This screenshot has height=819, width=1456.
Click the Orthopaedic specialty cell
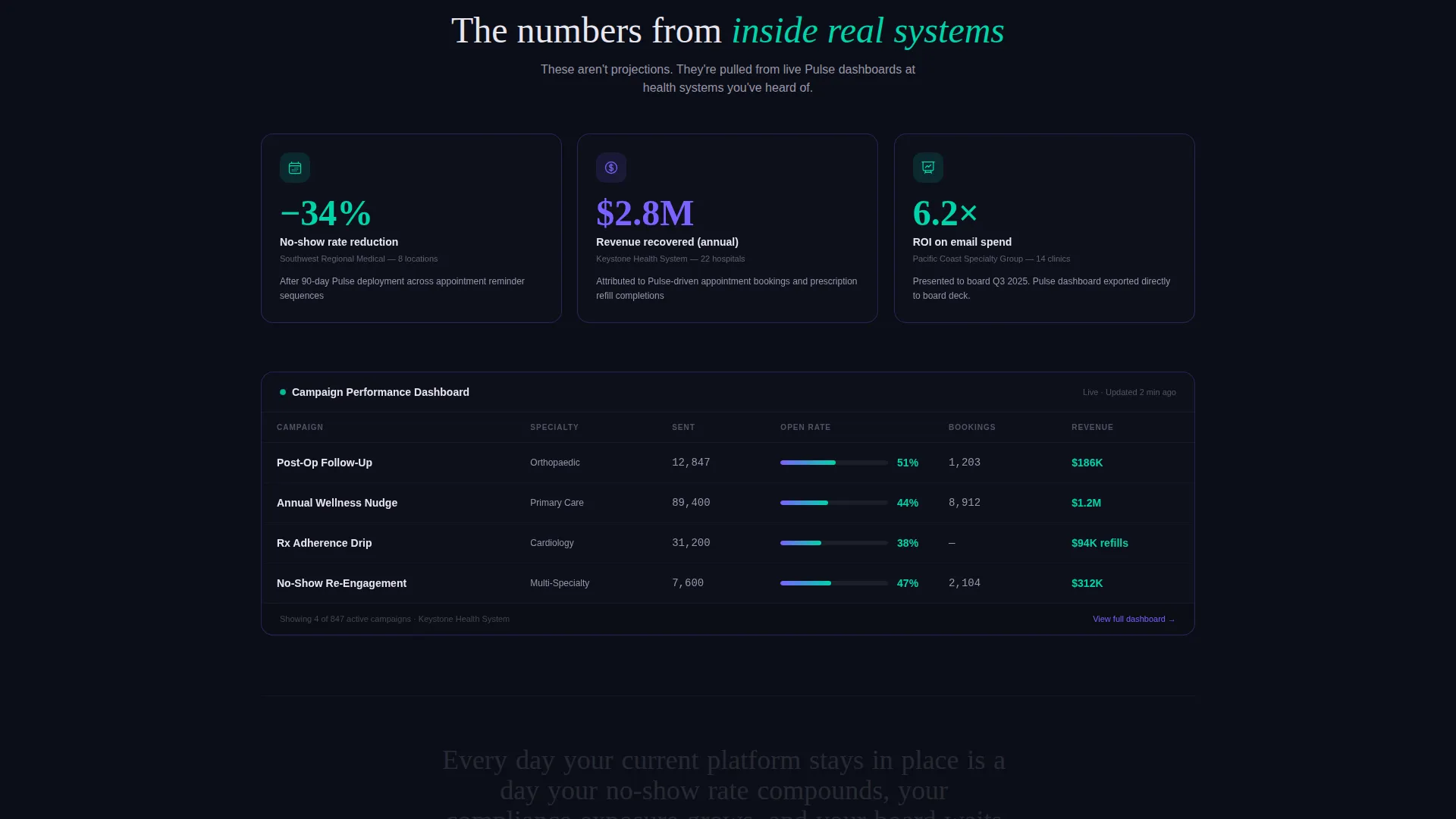coord(555,463)
